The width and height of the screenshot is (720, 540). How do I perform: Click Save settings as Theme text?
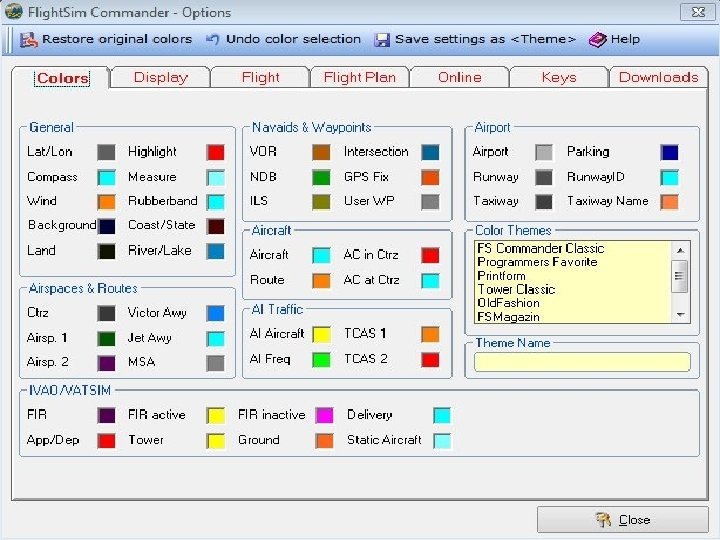(485, 39)
